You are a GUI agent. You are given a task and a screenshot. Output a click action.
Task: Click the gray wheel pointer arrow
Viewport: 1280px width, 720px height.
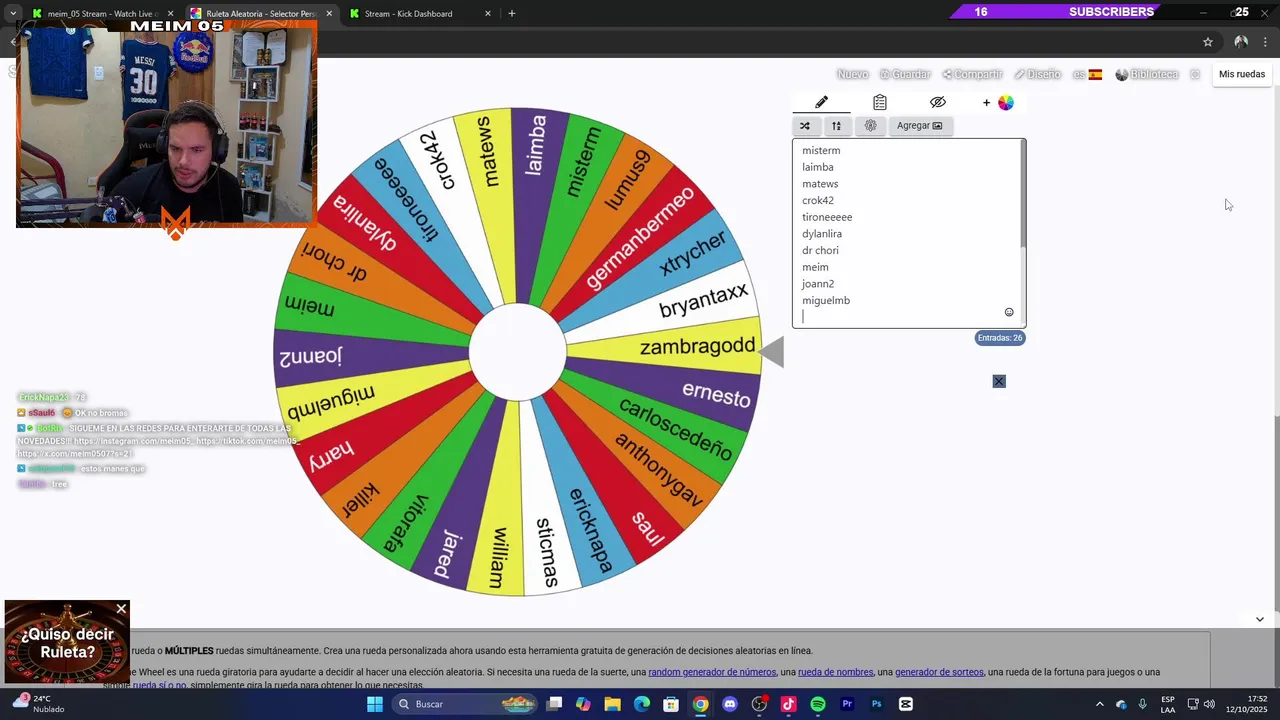(770, 352)
